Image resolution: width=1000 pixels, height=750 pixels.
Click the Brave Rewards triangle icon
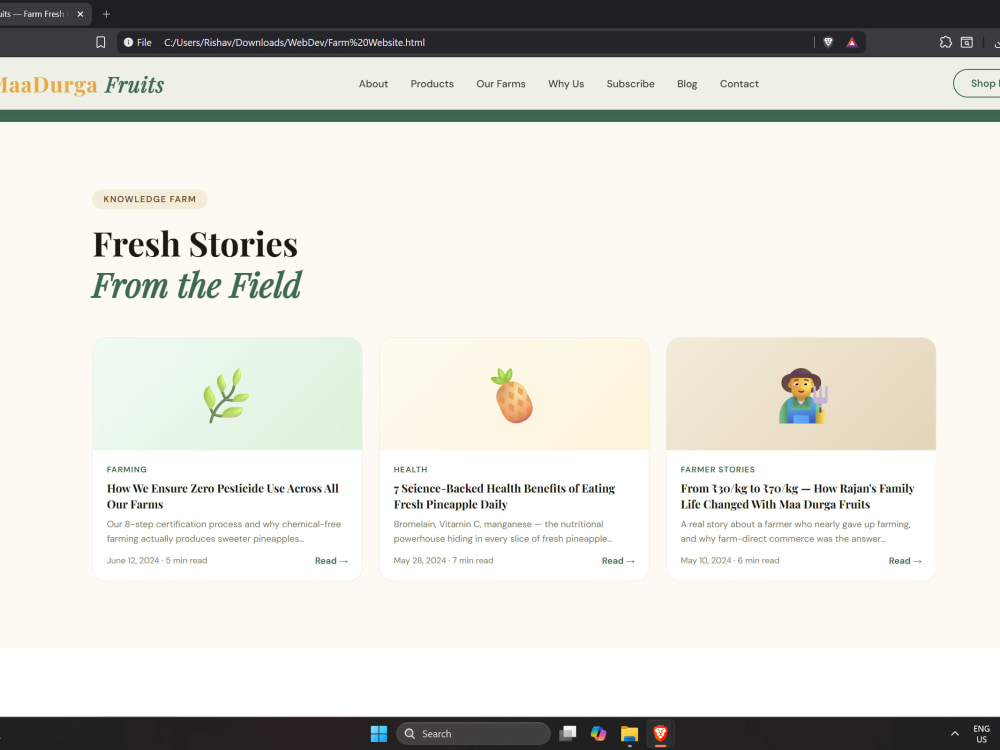[851, 42]
